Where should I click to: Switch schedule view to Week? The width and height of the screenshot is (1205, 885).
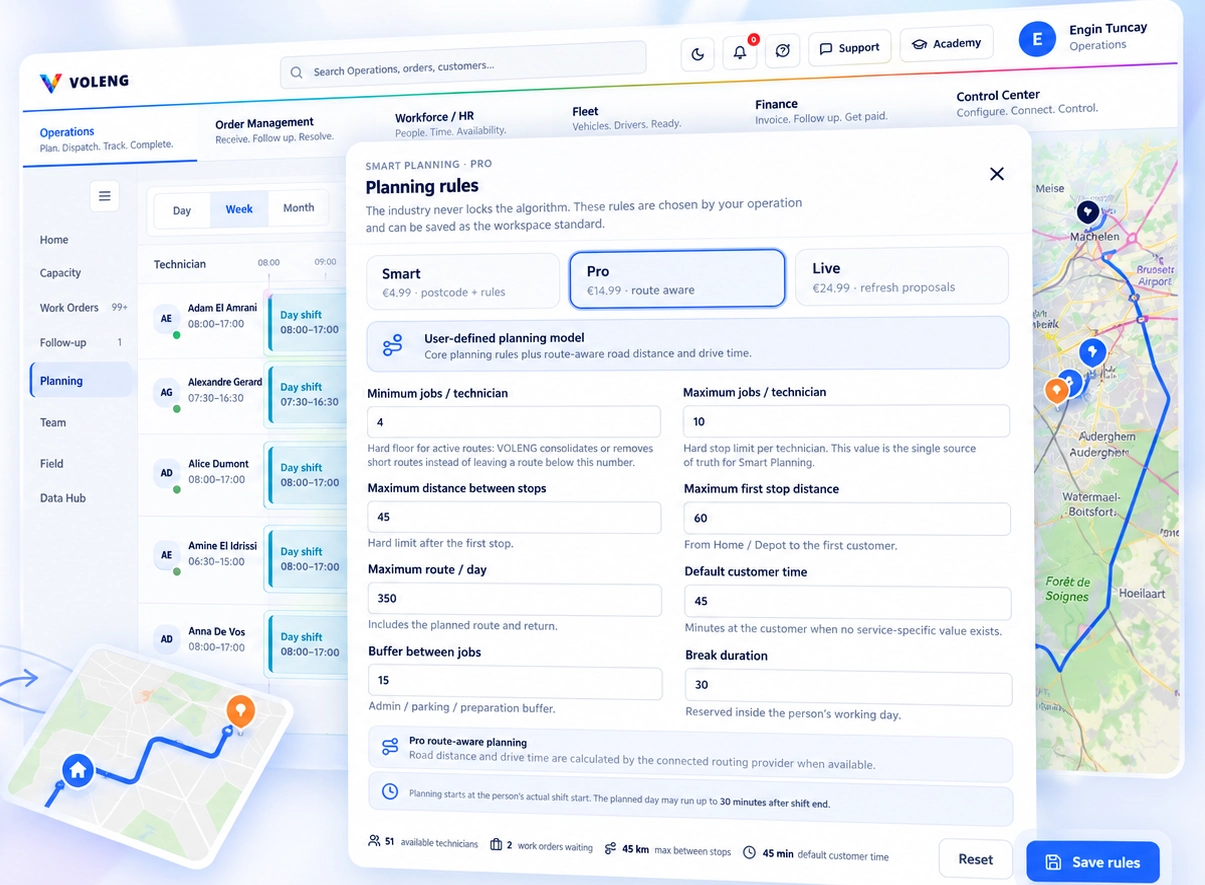point(239,209)
